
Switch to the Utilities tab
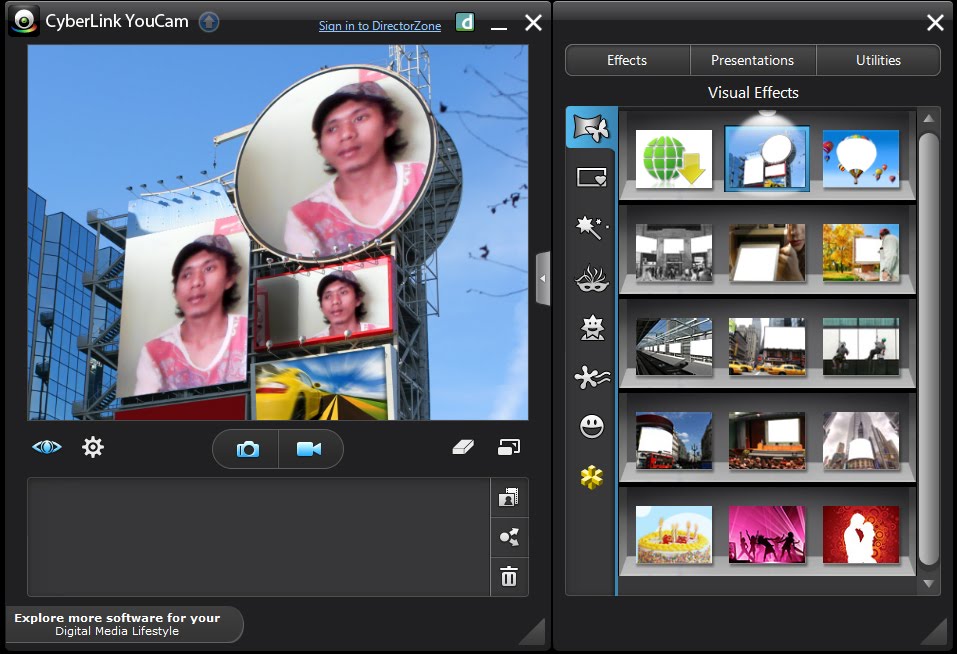tap(878, 60)
